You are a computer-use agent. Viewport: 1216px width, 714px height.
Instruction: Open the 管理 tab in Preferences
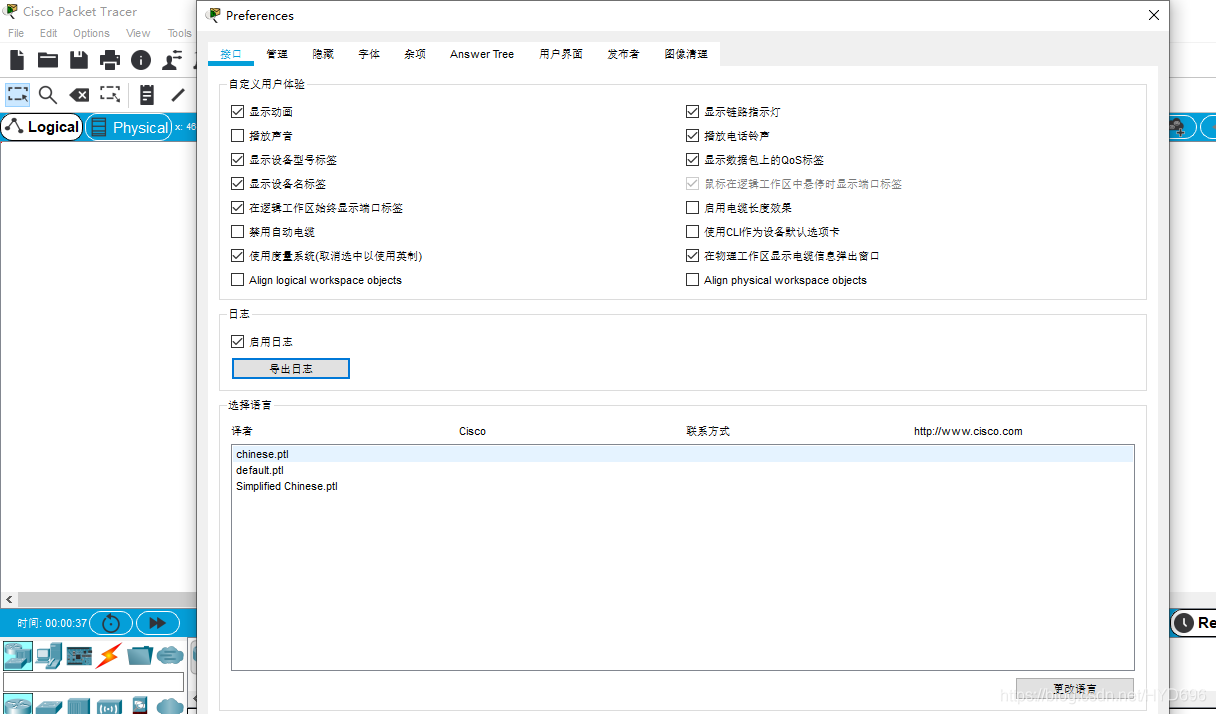(x=277, y=54)
